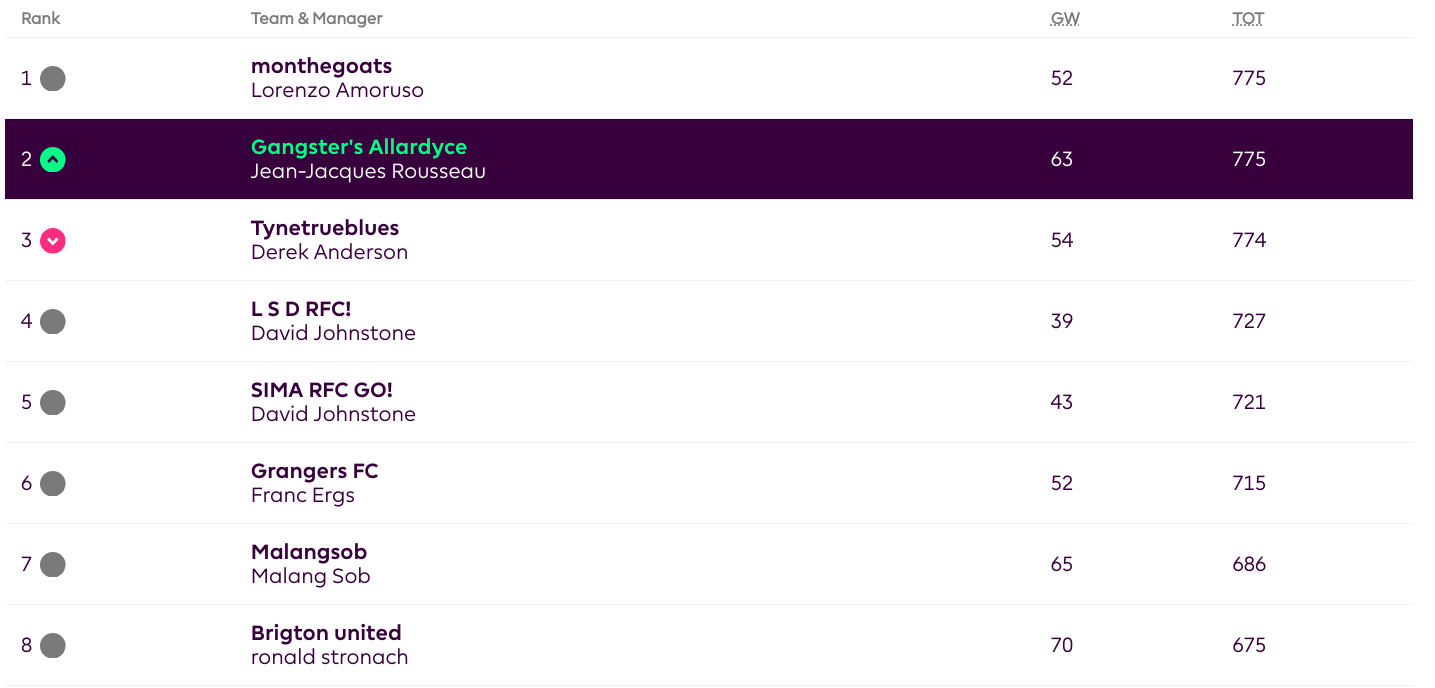Click the grey status circle at rank 5

pos(53,402)
